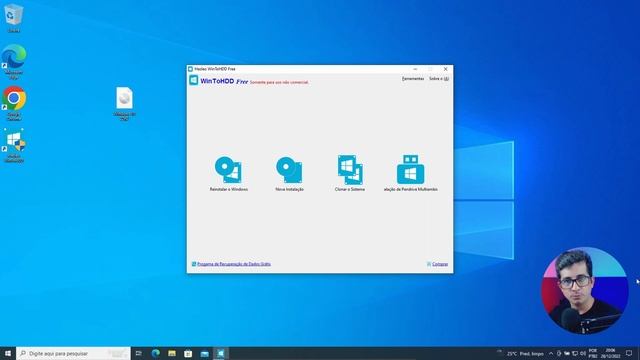Viewport: 640px width, 360px height.
Task: Open the taskbar clock and date
Action: click(610, 353)
